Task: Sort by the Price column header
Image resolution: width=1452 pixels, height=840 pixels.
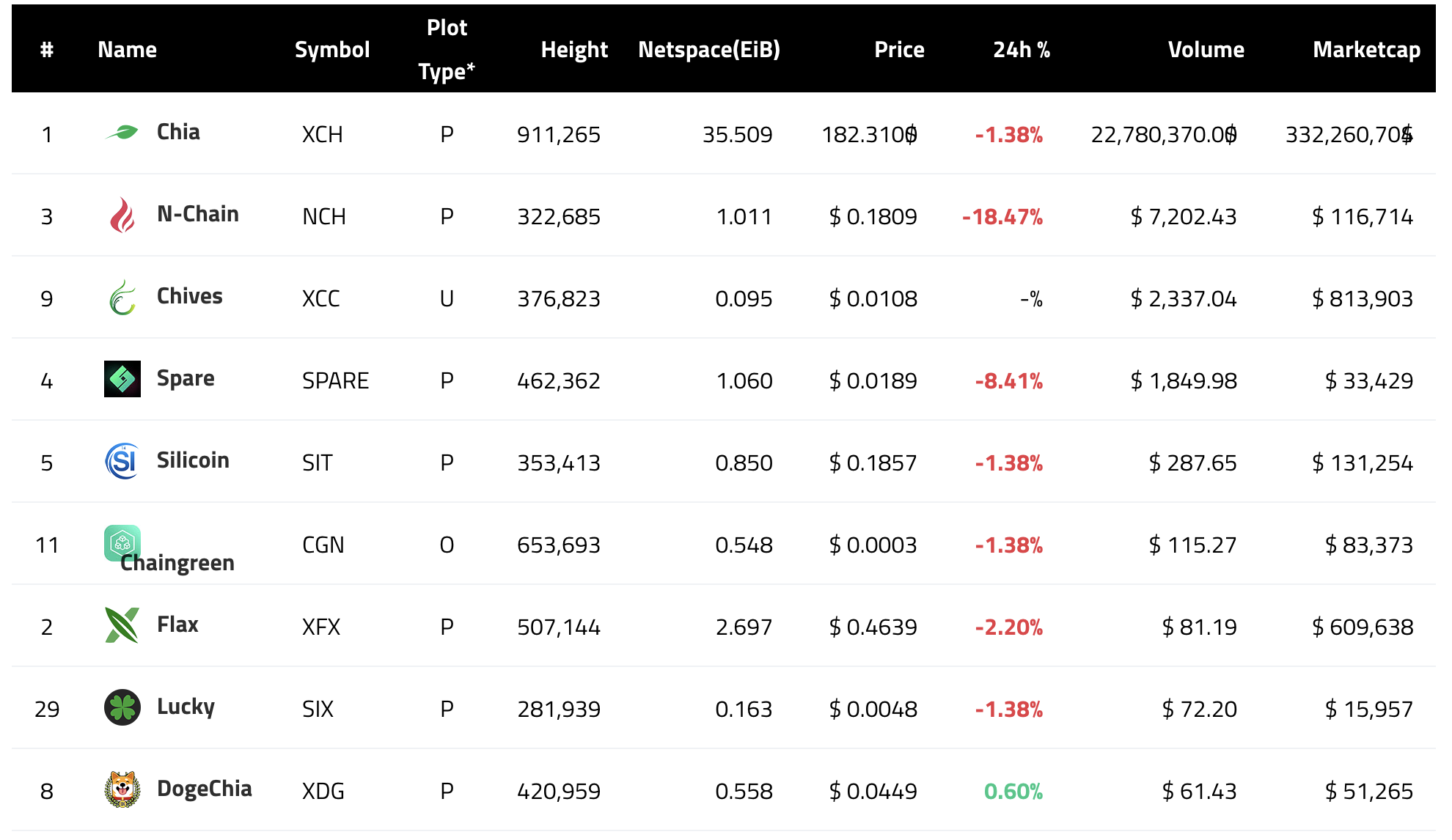Action: click(898, 49)
